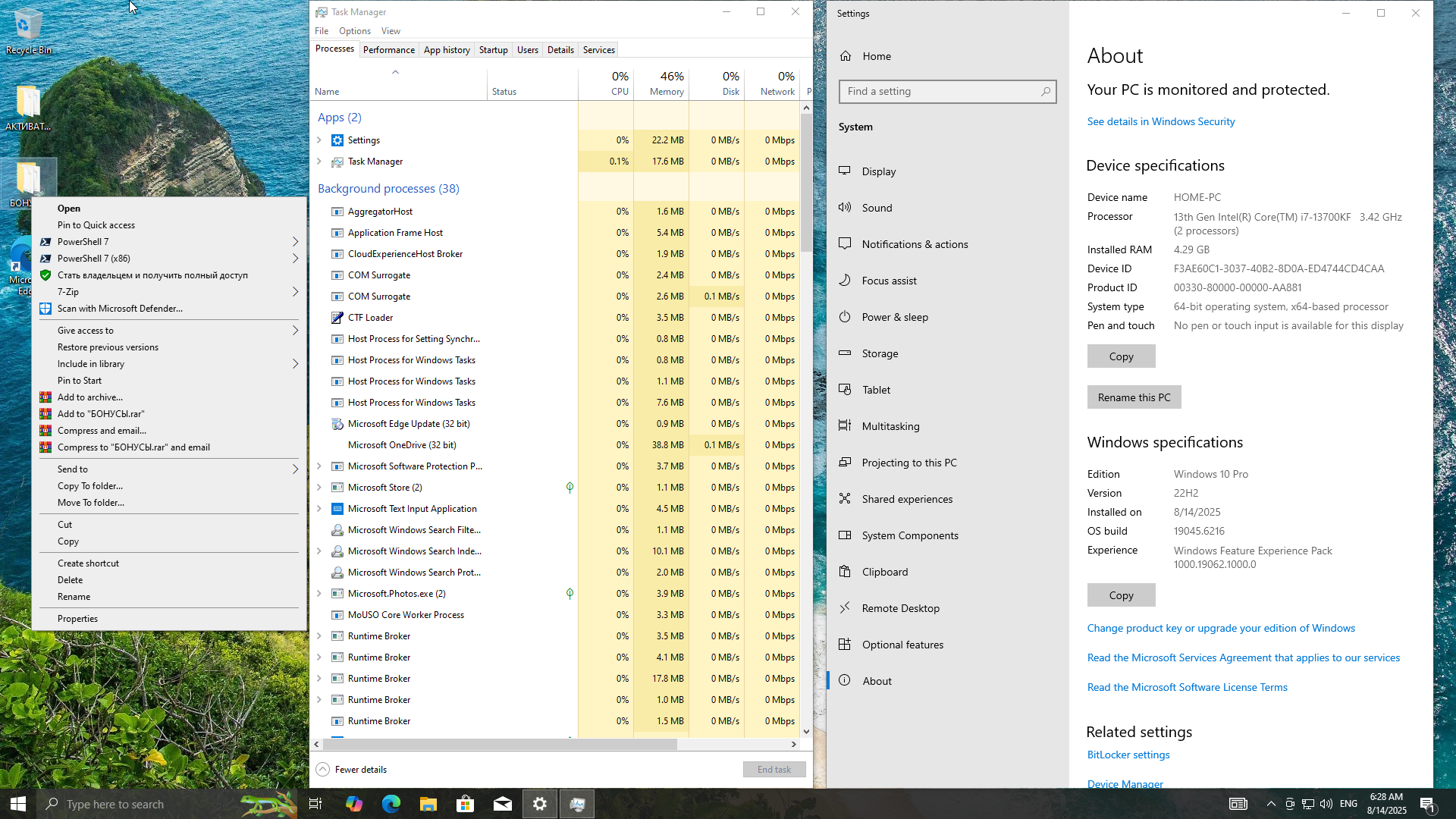Expand the Settings app row in Task Manager
The height and width of the screenshot is (819, 1456).
(x=319, y=140)
